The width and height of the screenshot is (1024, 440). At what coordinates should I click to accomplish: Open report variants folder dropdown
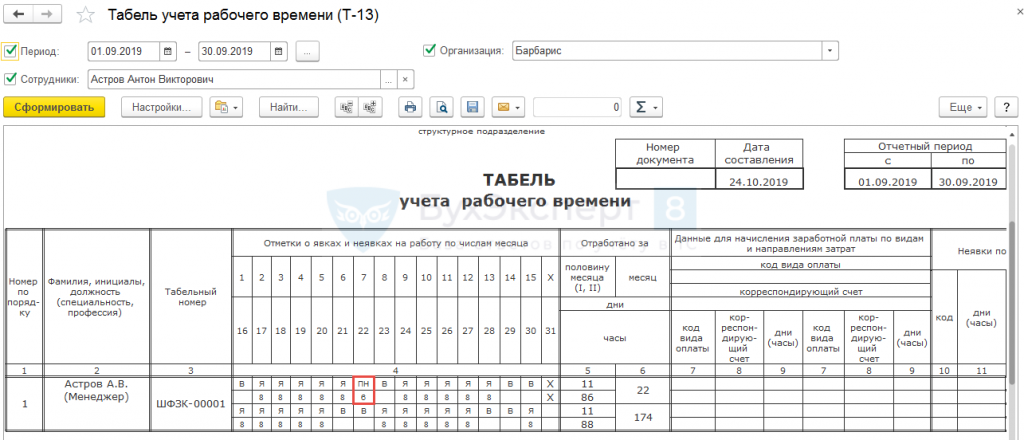(226, 108)
